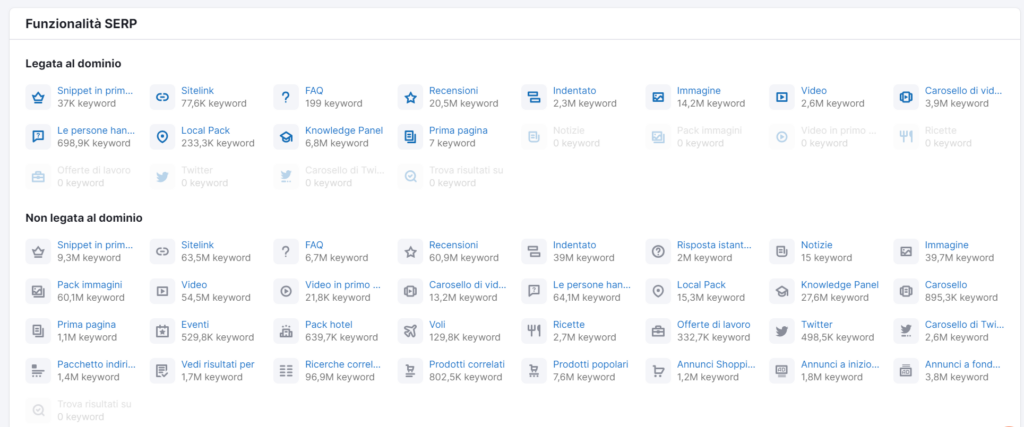The width and height of the screenshot is (1024, 427).
Task: Open the Recensioni link showing 60,9M keyword
Action: (453, 244)
